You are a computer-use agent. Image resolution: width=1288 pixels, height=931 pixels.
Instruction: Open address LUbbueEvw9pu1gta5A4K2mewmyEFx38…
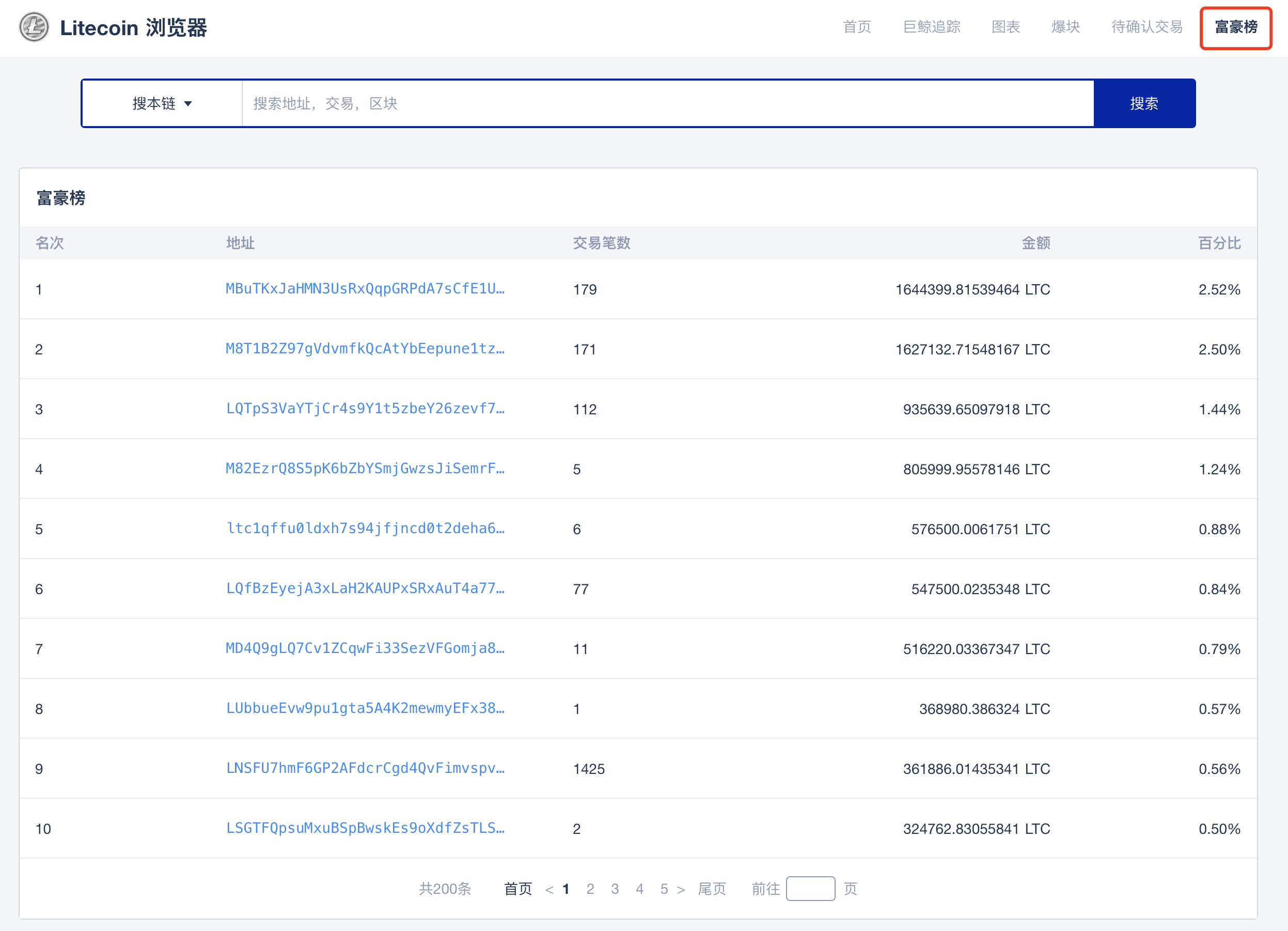(365, 708)
